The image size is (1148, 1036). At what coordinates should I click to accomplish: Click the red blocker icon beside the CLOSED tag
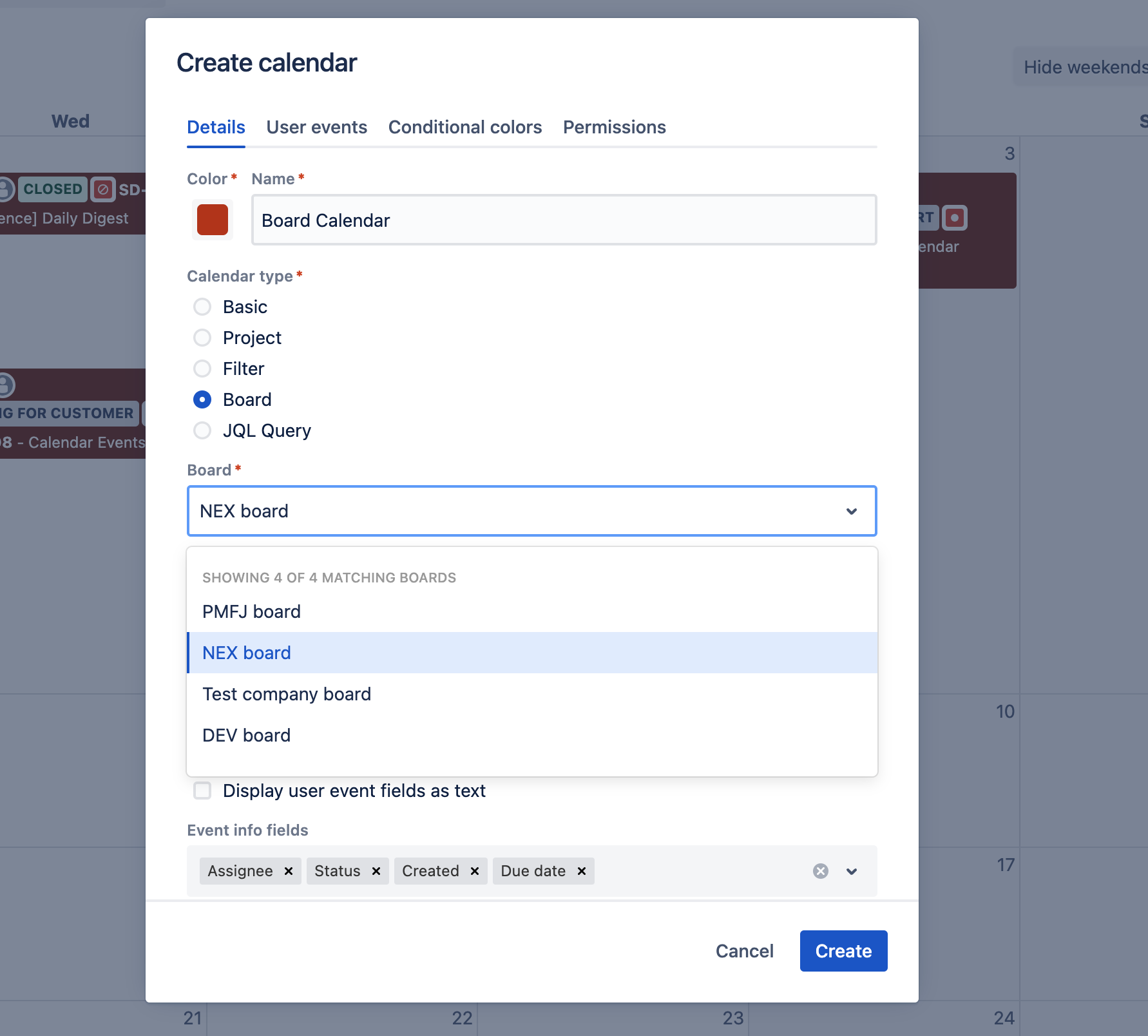pos(103,189)
